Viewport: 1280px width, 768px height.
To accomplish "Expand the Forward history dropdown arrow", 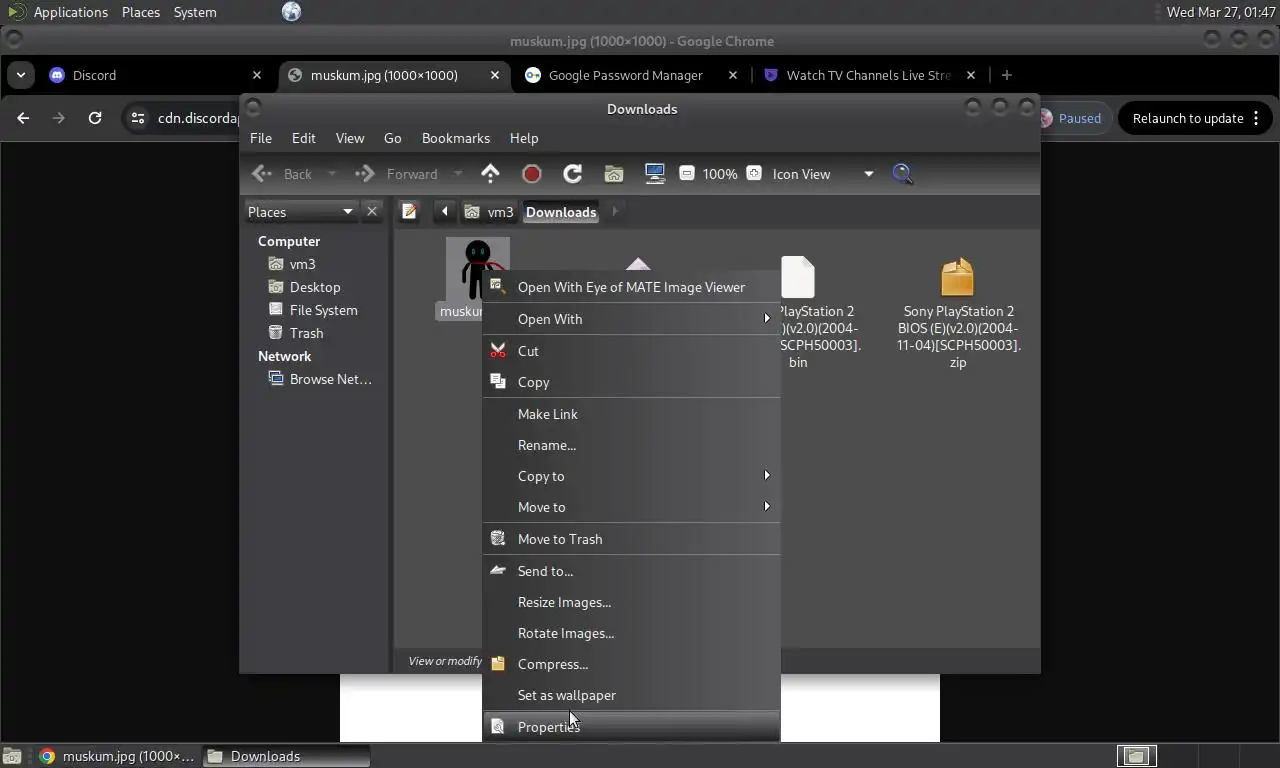I will [x=458, y=174].
